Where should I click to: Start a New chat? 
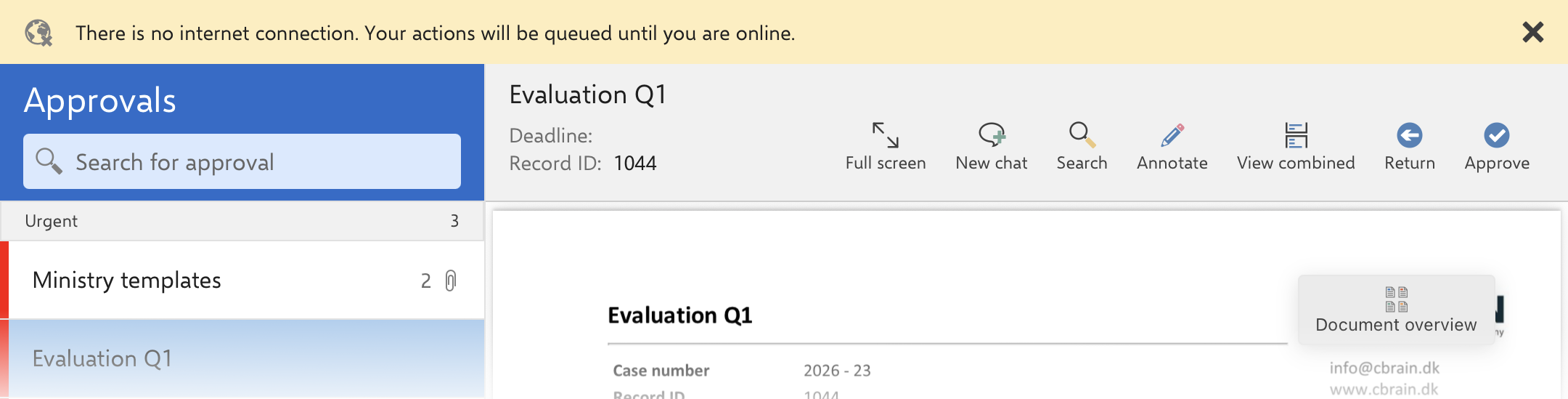tap(992, 146)
